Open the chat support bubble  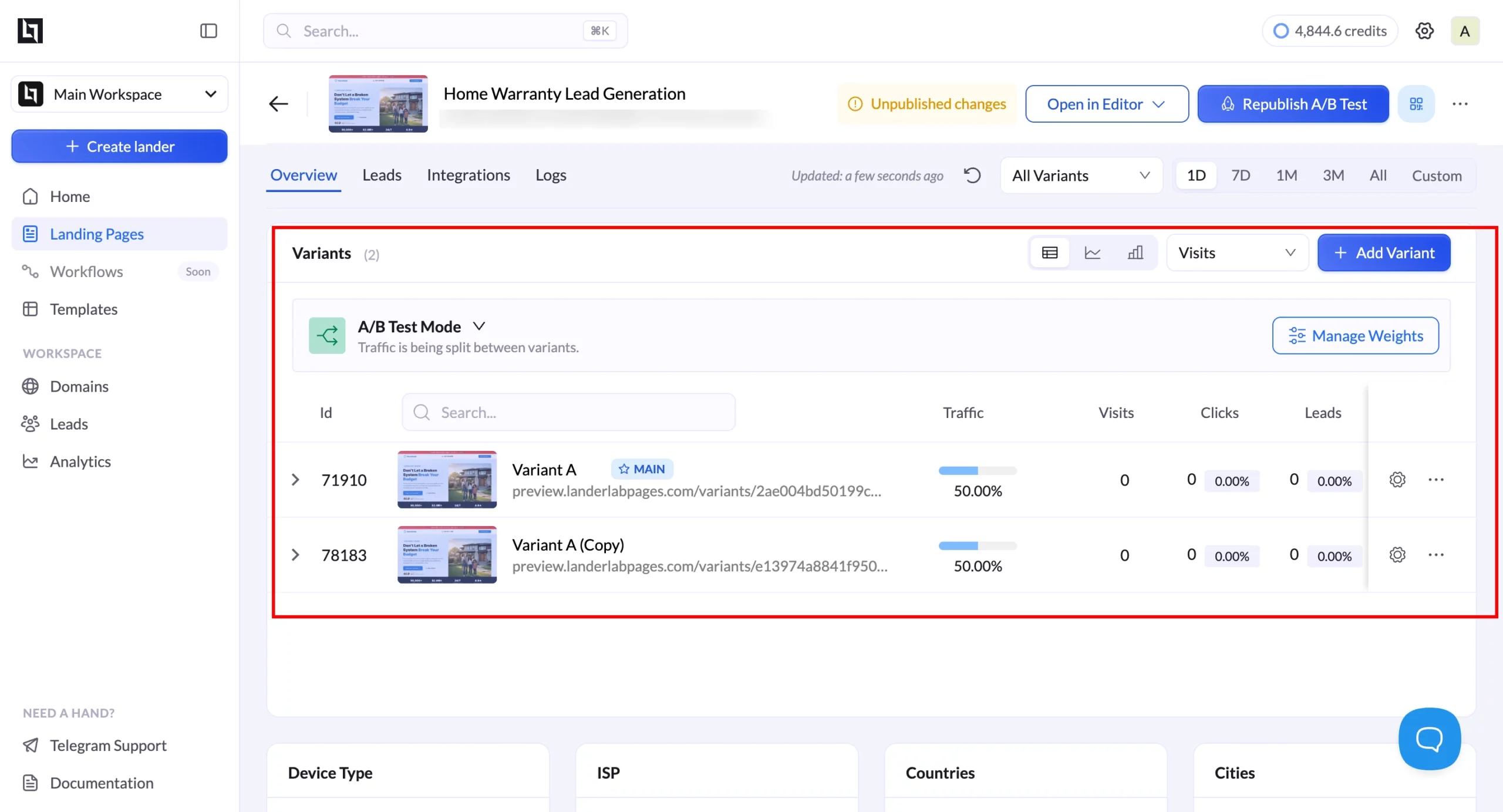1429,739
